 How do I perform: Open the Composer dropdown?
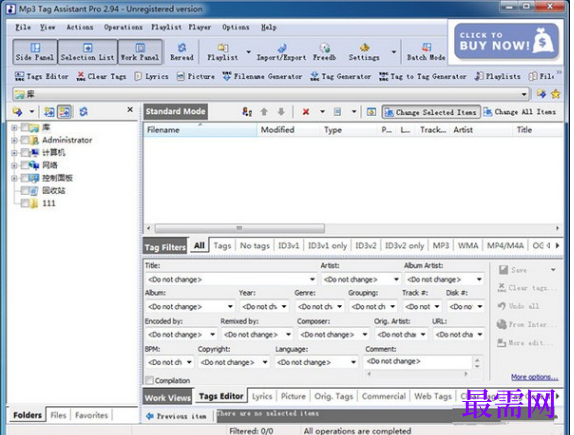tap(365, 334)
